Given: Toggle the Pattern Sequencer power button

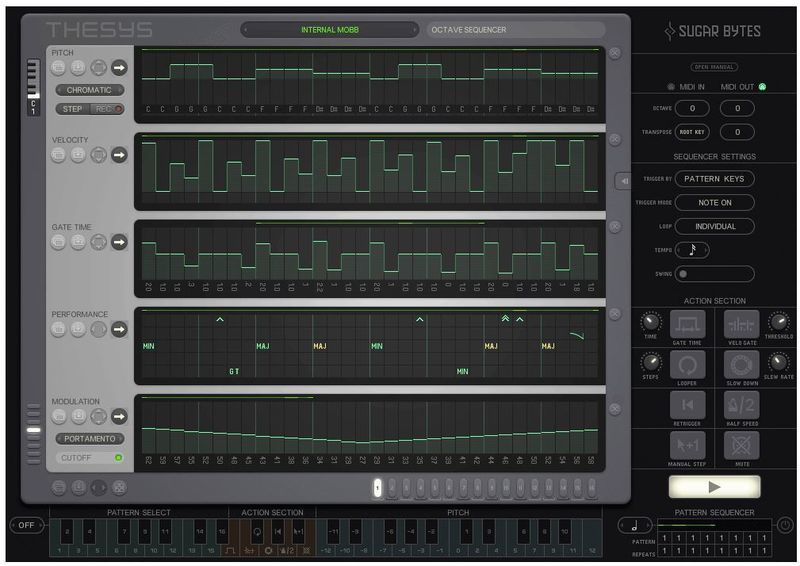Looking at the screenshot, I should pos(784,525).
